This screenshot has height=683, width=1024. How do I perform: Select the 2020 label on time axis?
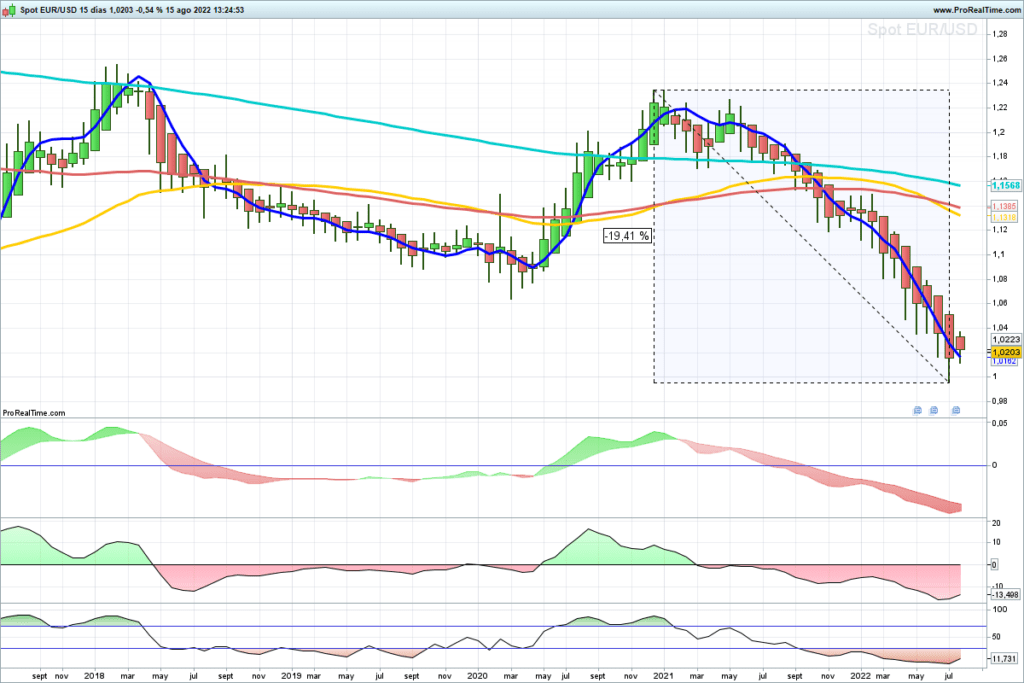(x=477, y=676)
